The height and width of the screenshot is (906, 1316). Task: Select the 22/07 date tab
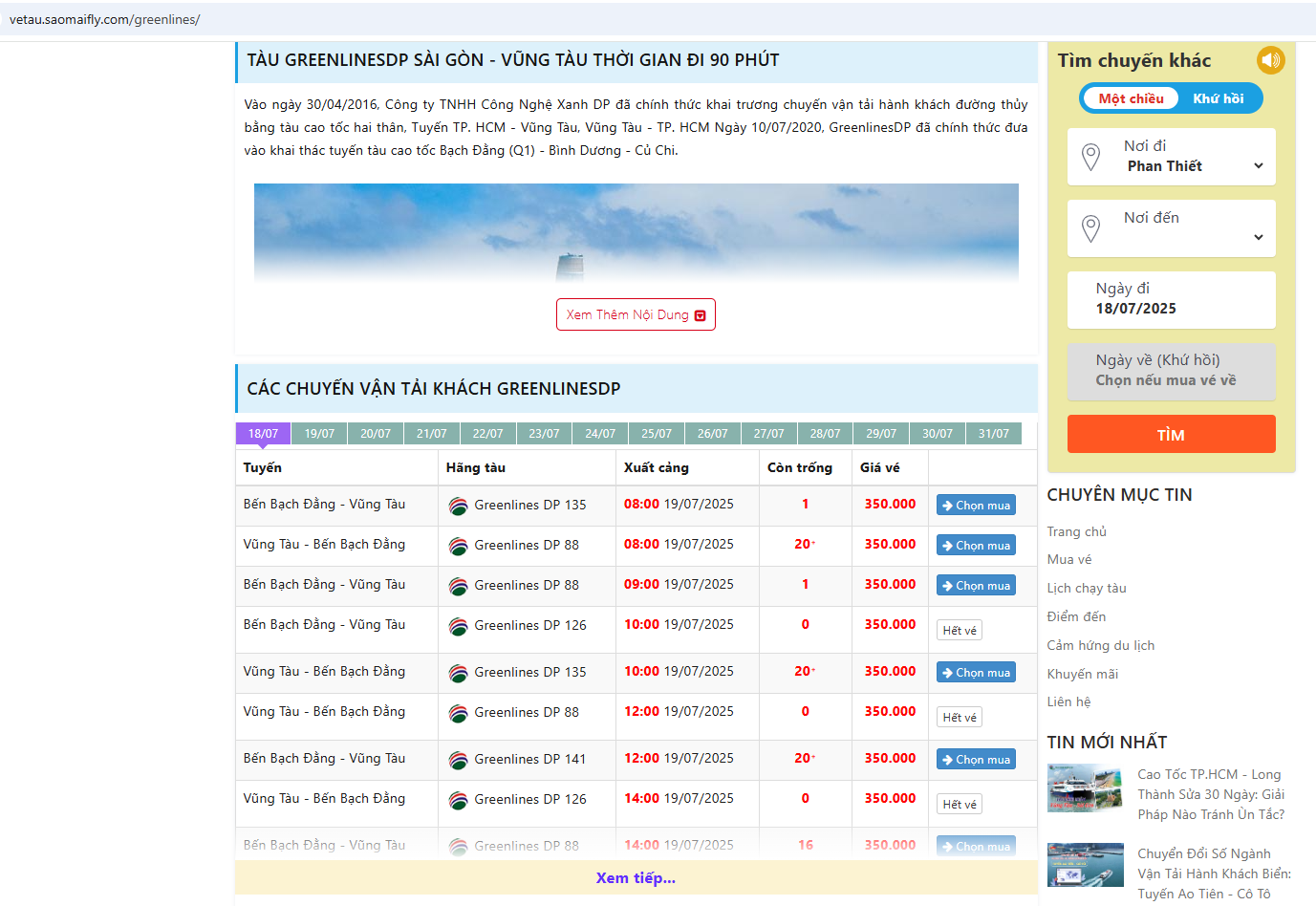487,434
